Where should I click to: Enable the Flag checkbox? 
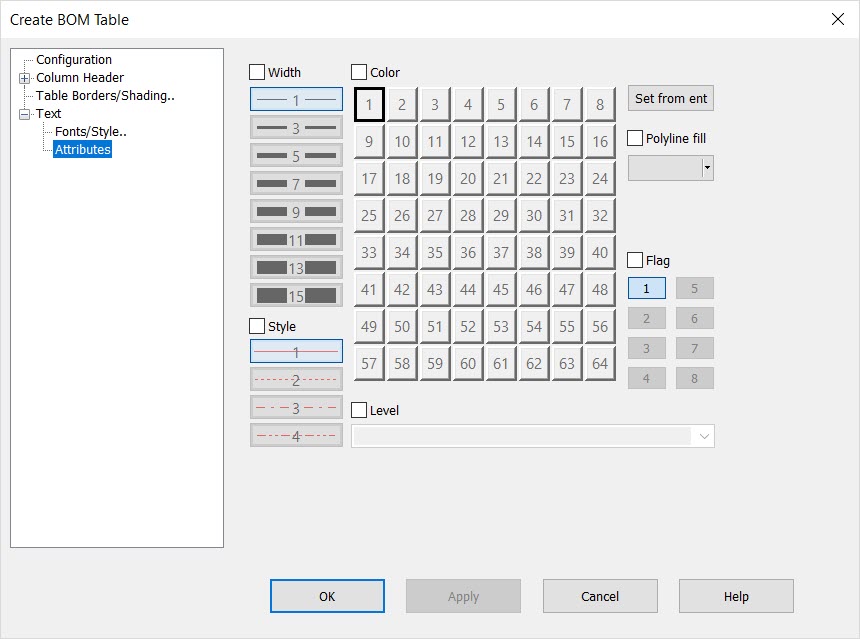(x=633, y=260)
